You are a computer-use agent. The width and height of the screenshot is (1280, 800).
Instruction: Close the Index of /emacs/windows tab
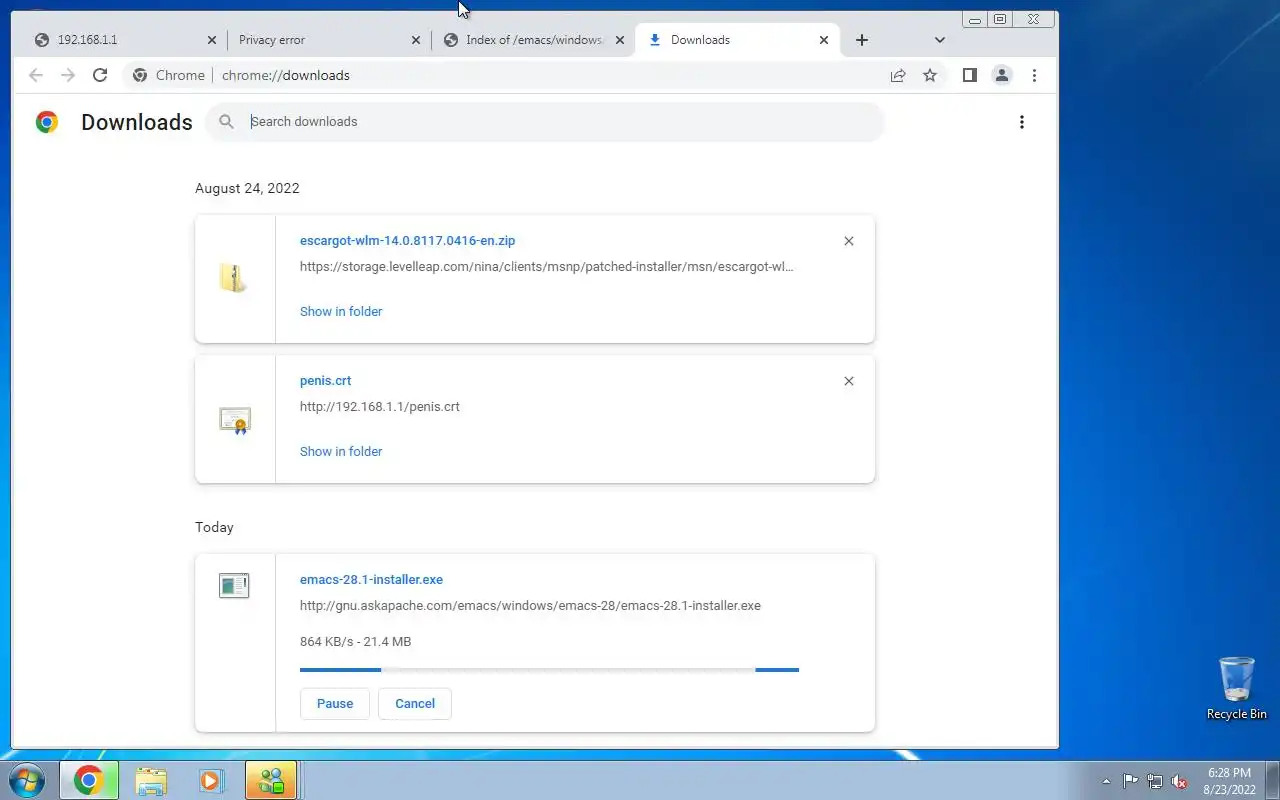620,40
